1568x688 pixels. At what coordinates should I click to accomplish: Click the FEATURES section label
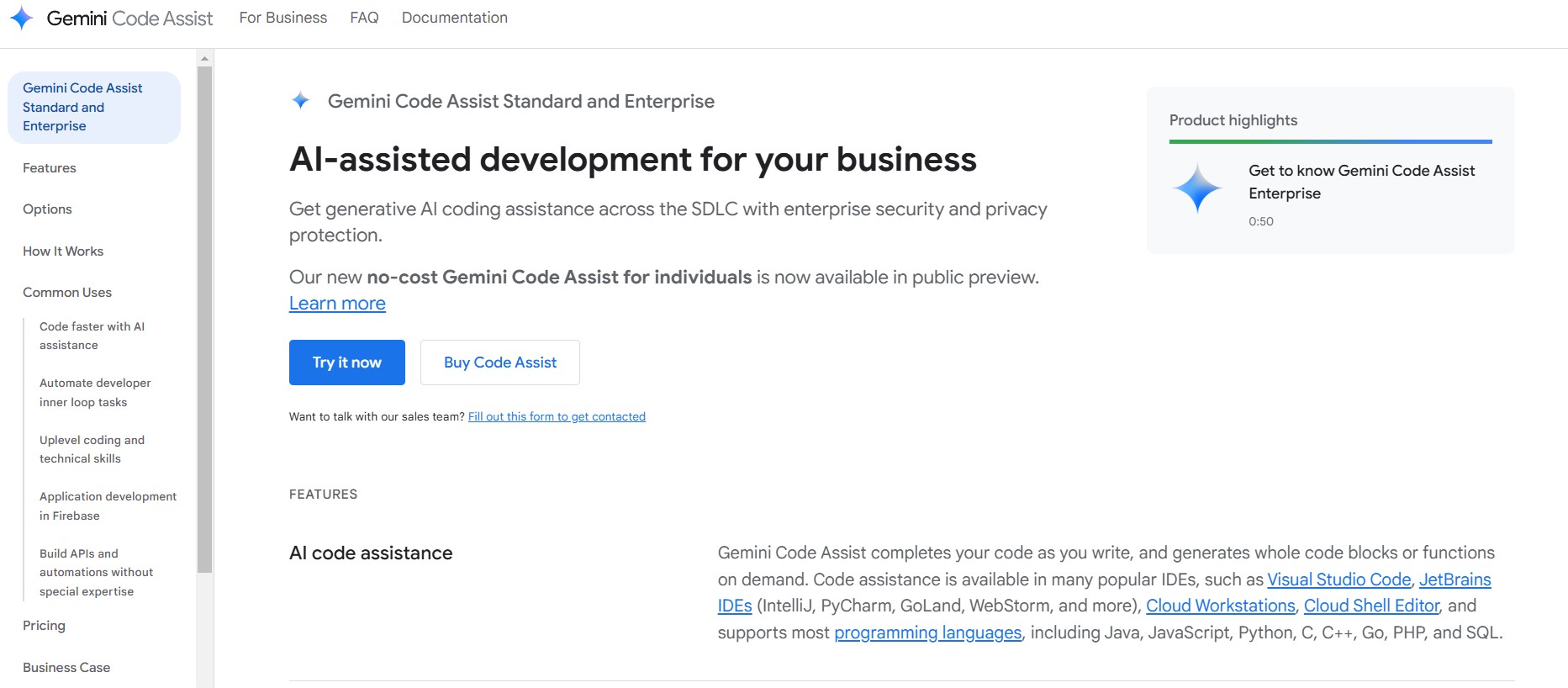tap(324, 495)
